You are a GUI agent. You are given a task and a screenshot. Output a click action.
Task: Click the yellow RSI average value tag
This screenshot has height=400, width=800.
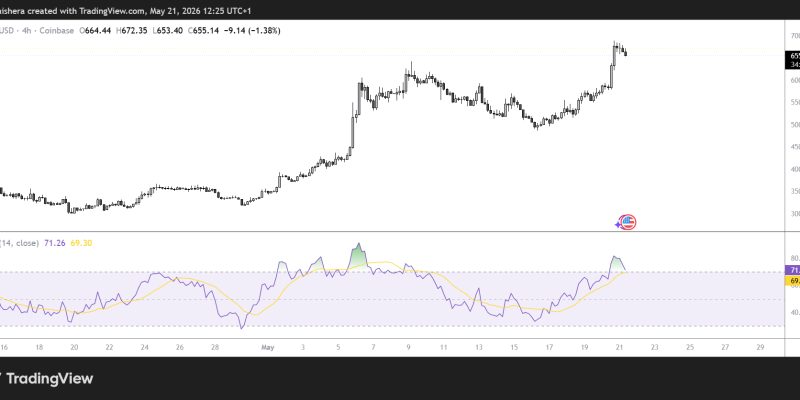[792, 281]
